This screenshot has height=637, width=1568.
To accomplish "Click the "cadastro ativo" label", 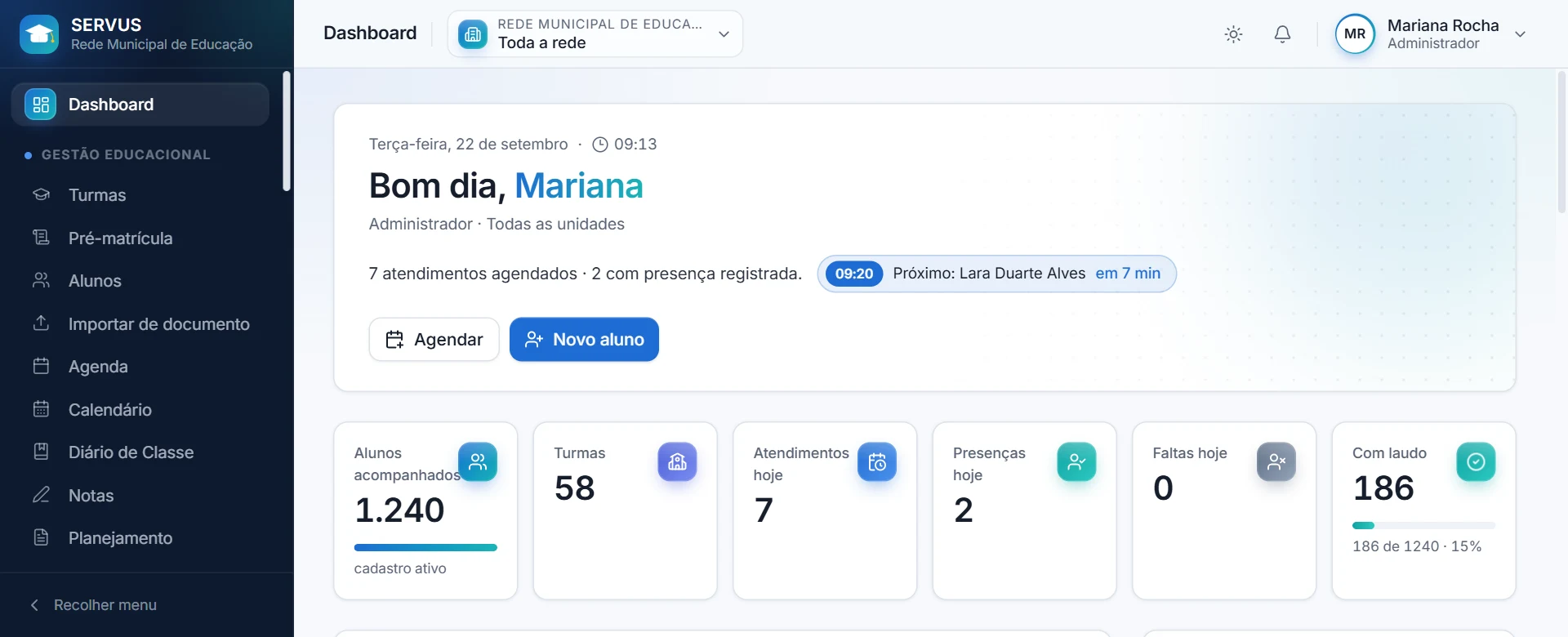I will [x=400, y=568].
